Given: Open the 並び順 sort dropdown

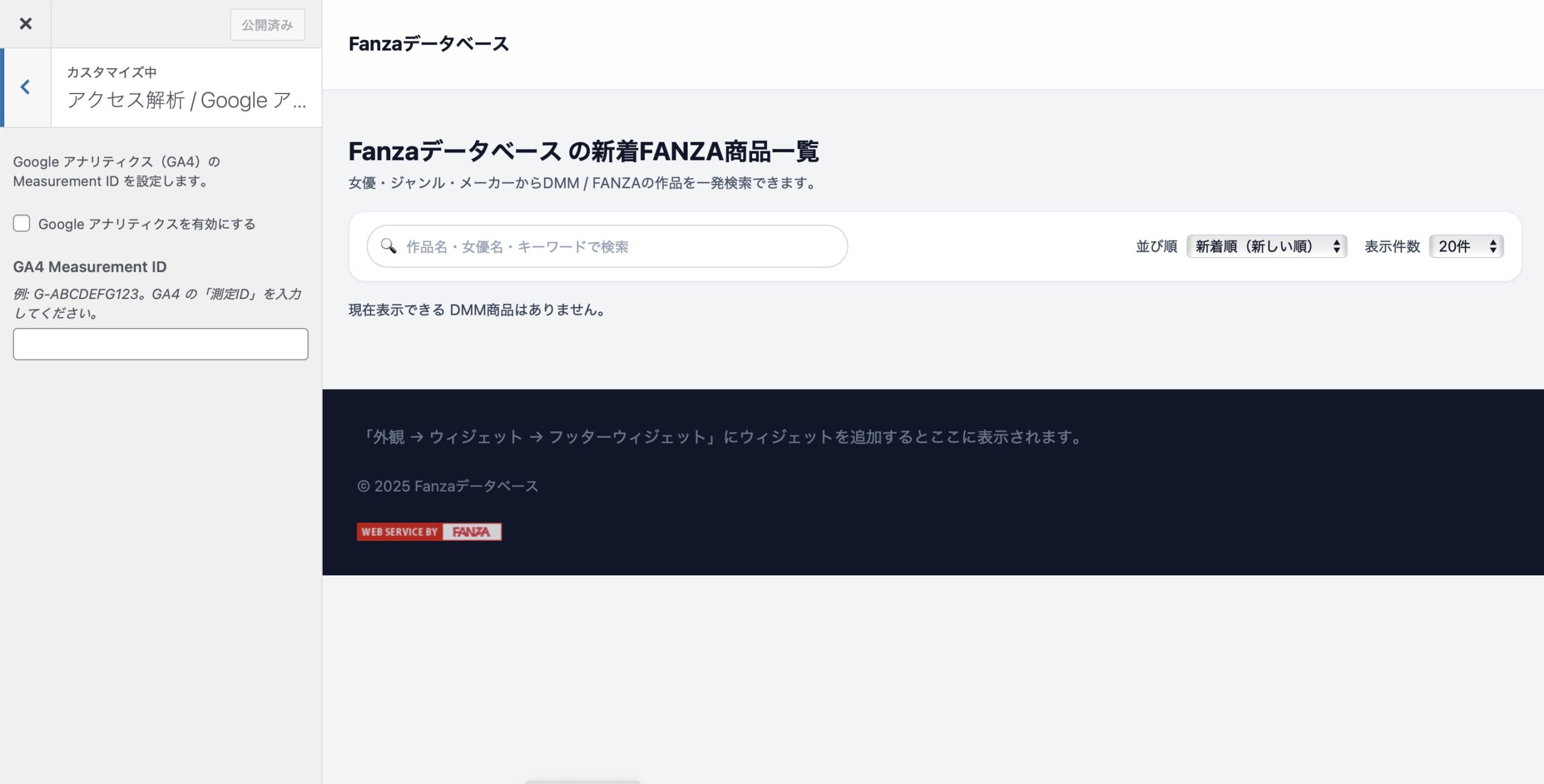Looking at the screenshot, I should point(1267,246).
